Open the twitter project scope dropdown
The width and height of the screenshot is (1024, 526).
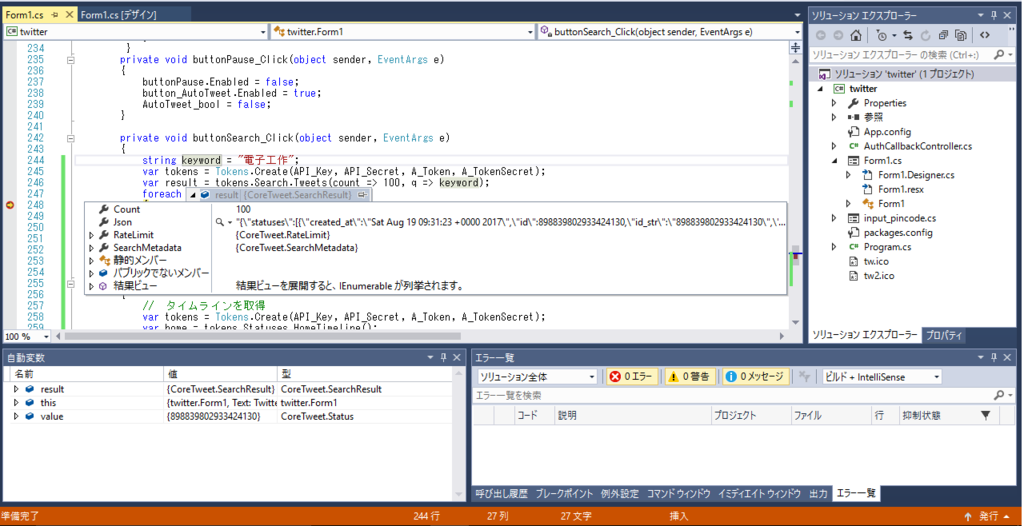click(263, 31)
